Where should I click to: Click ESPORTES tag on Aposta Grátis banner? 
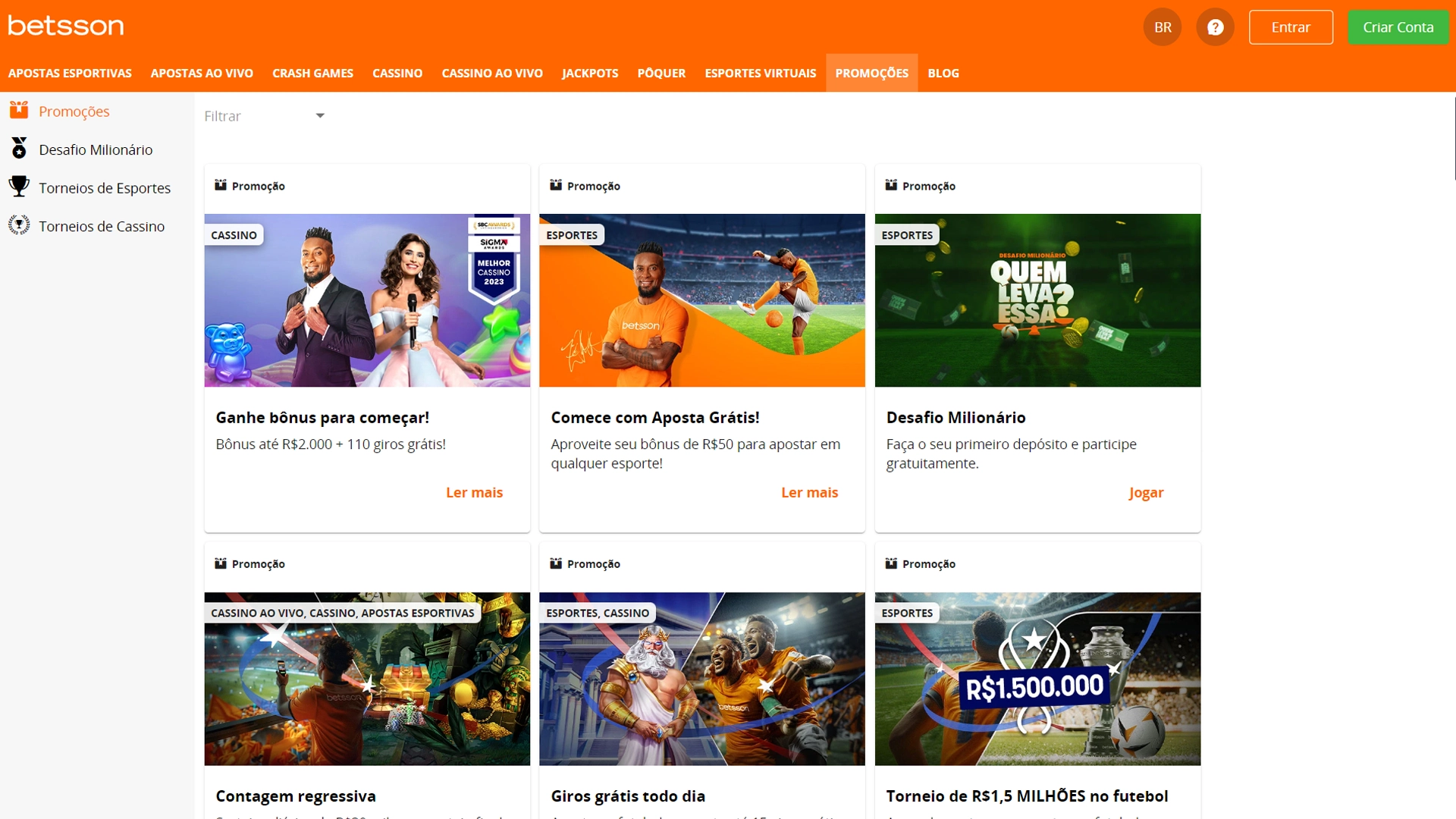pos(572,235)
